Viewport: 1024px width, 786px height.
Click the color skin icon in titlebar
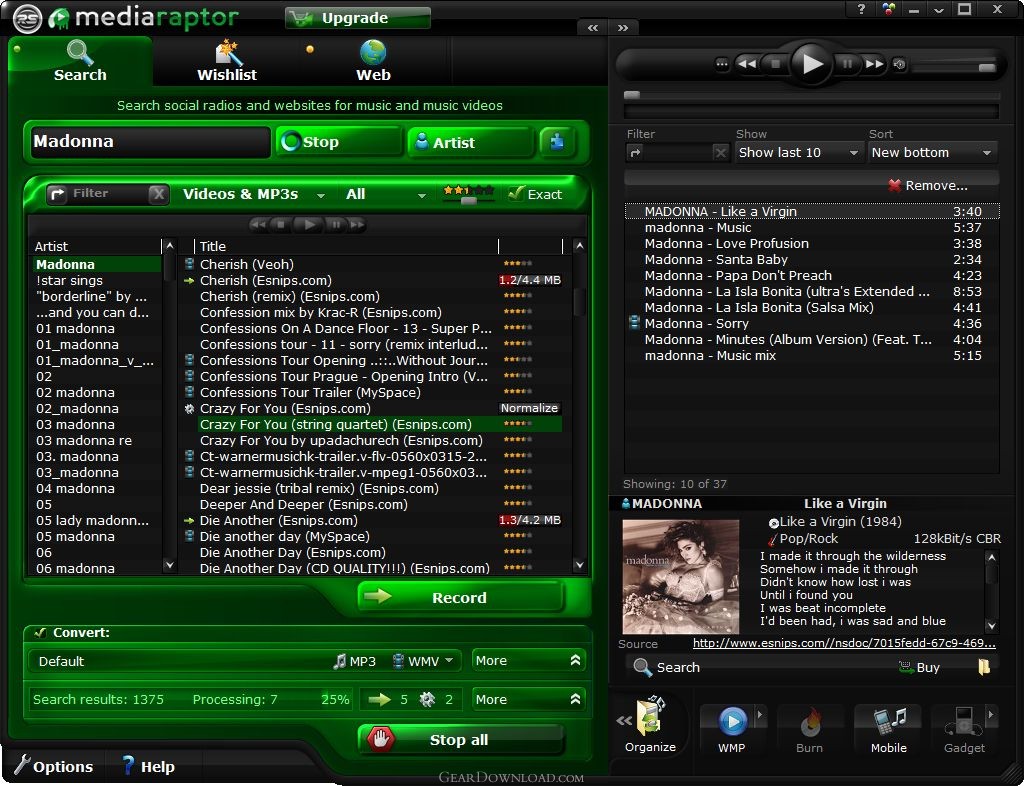click(888, 9)
